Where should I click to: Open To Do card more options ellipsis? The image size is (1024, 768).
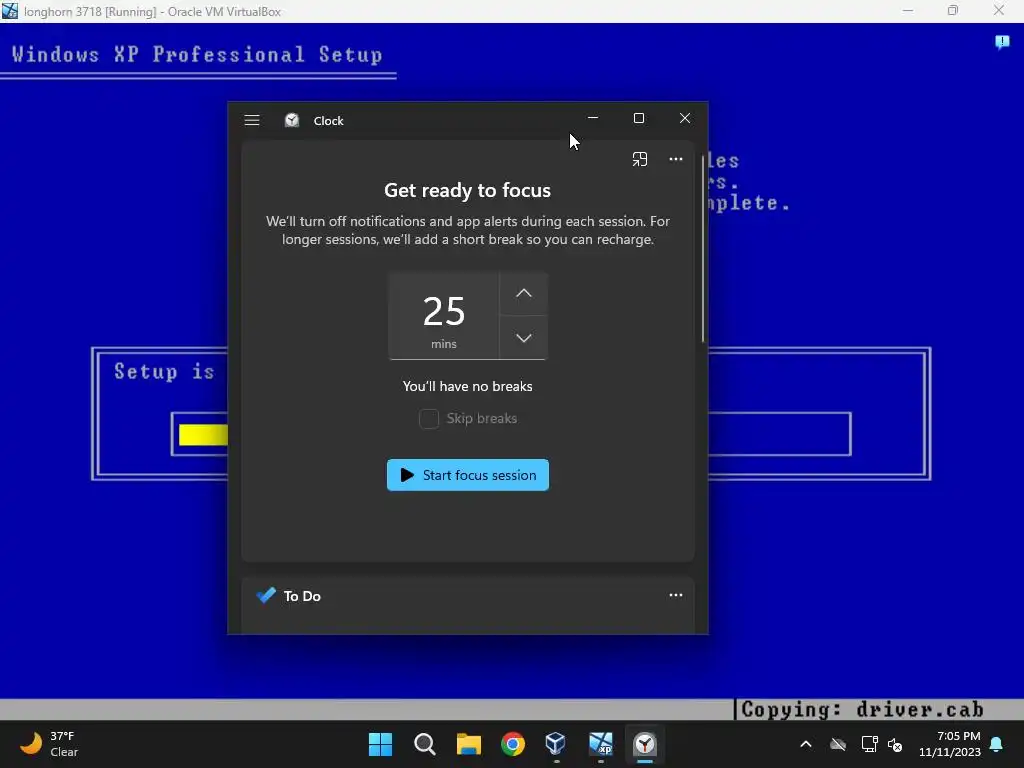pos(676,595)
